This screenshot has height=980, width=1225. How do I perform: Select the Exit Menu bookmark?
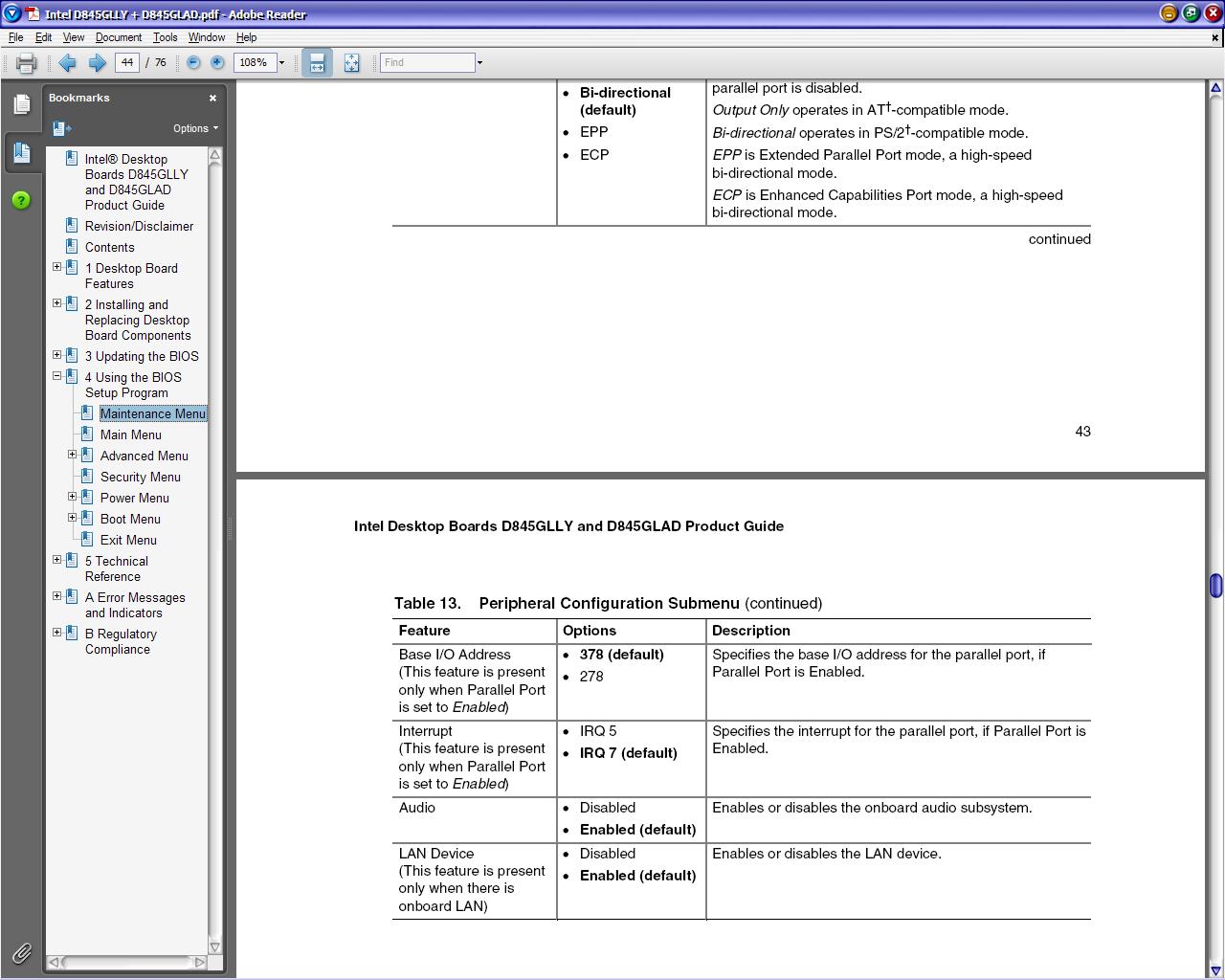[128, 540]
